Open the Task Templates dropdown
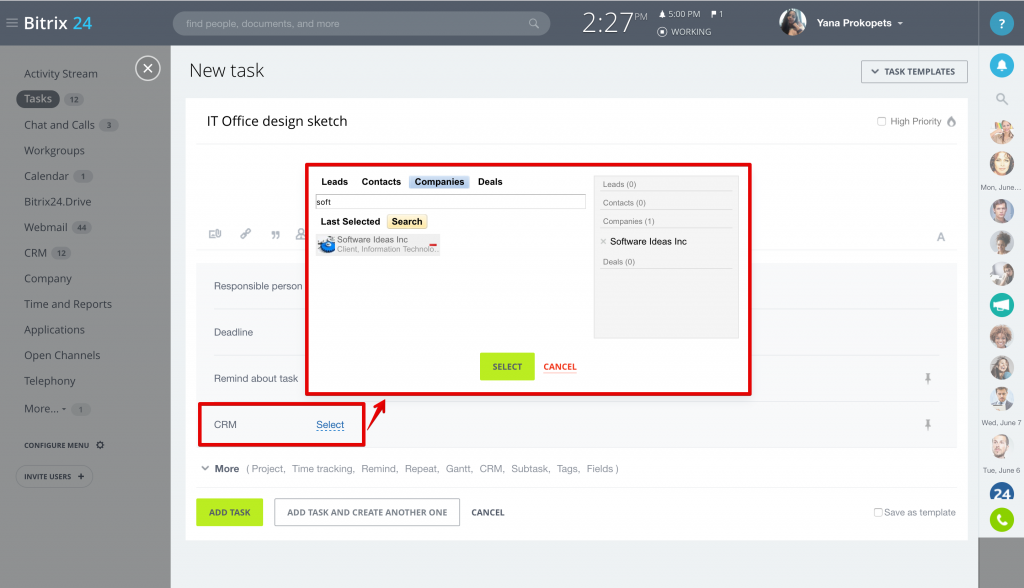 coord(914,72)
